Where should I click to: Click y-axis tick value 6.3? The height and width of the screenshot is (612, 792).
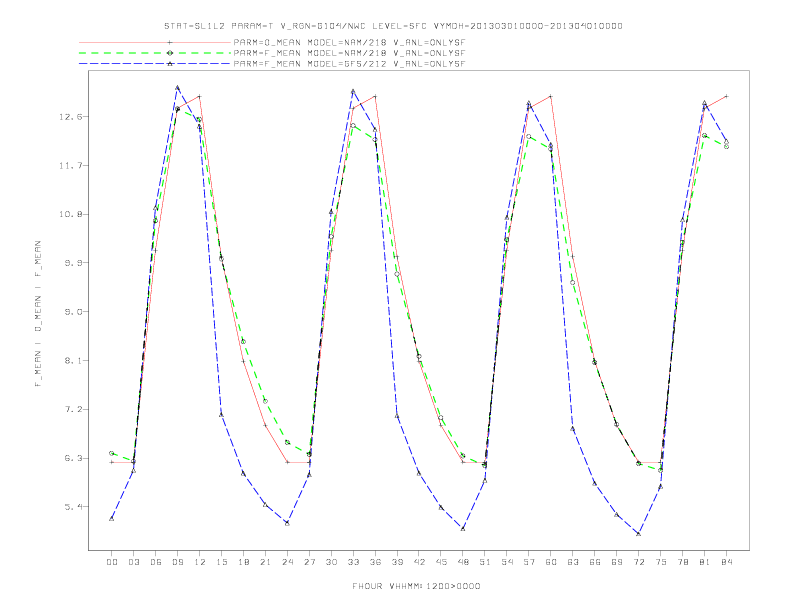point(70,458)
